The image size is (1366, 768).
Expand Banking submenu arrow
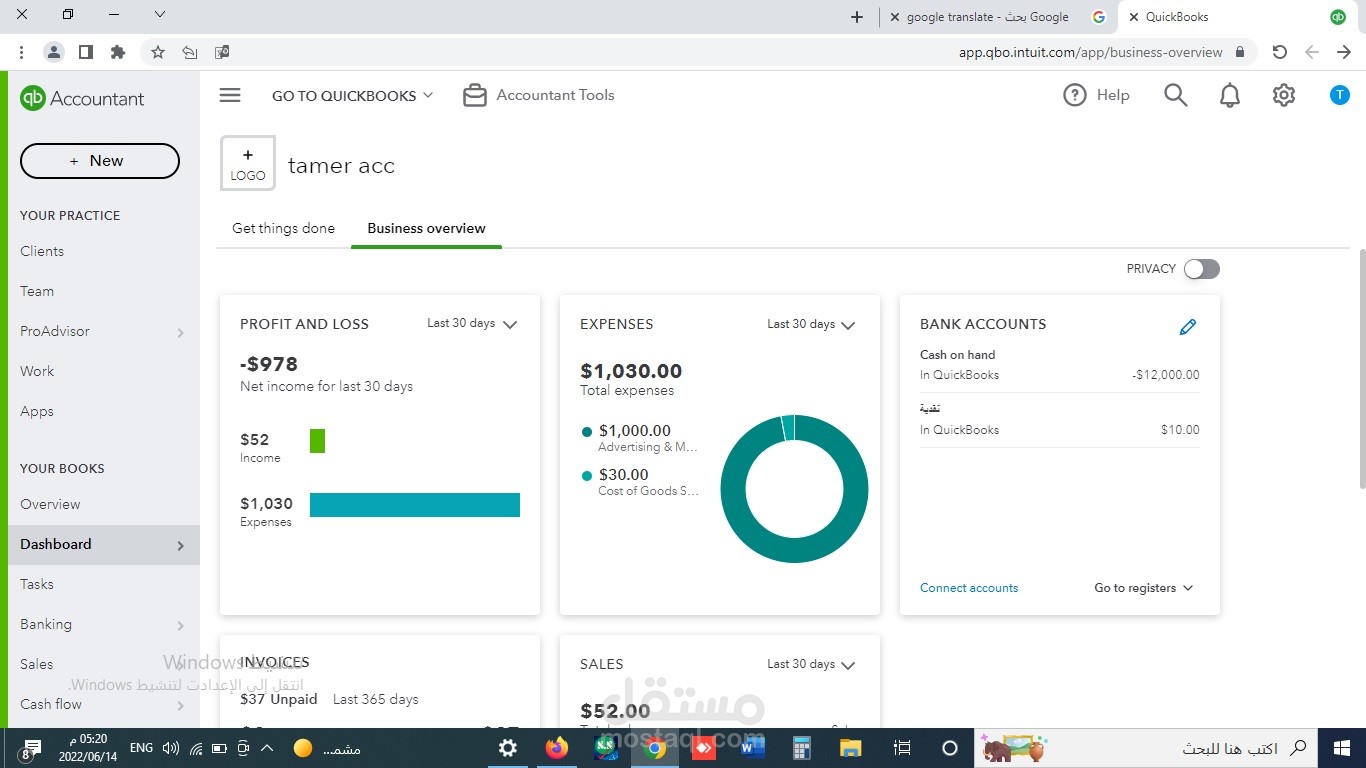point(181,625)
